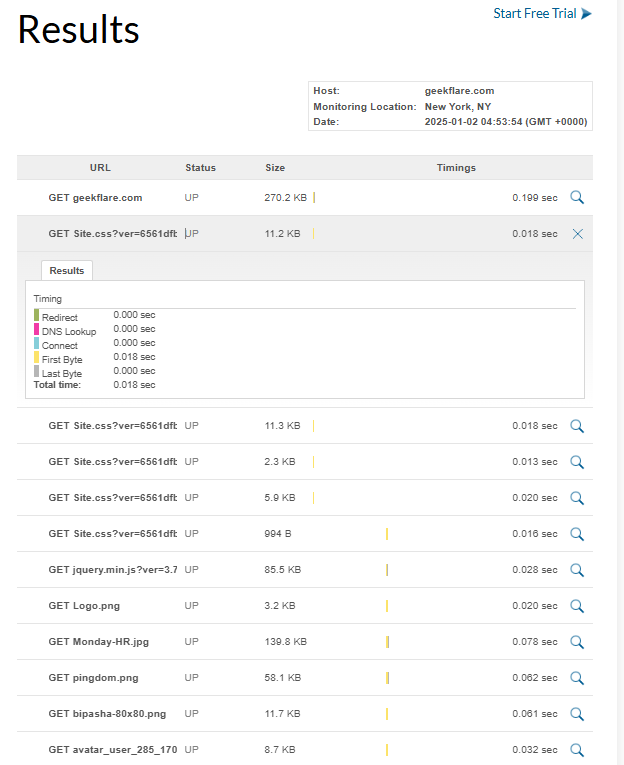Click the Size column header
The width and height of the screenshot is (624, 765).
[x=275, y=167]
